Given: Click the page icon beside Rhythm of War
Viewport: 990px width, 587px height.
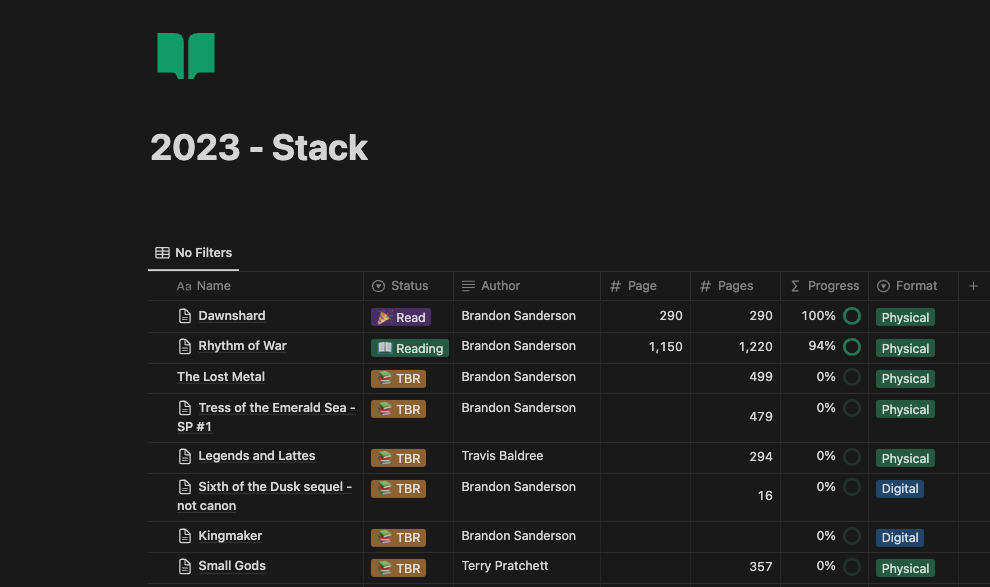Looking at the screenshot, I should [184, 346].
